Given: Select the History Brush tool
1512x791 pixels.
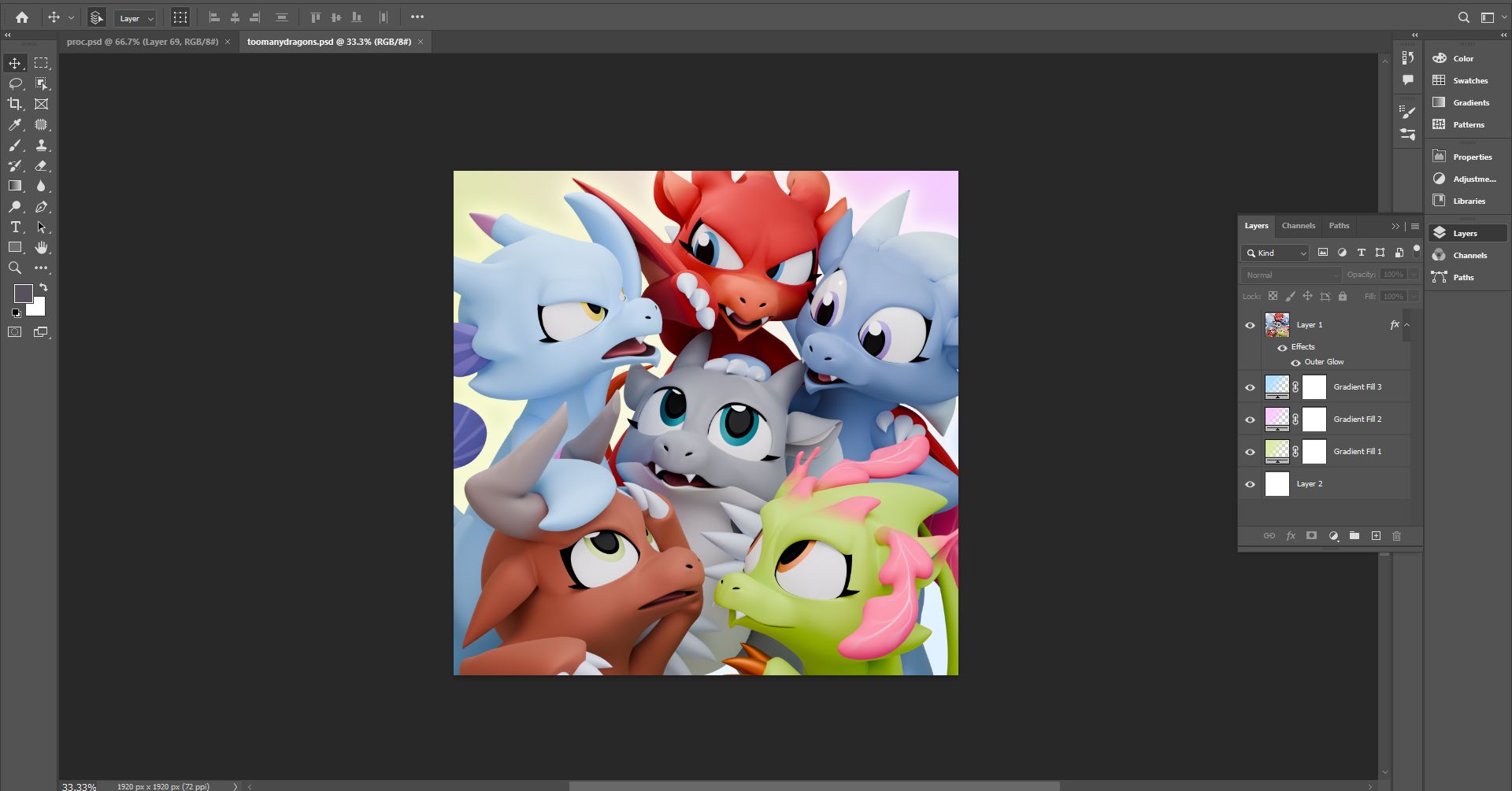Looking at the screenshot, I should (15, 166).
